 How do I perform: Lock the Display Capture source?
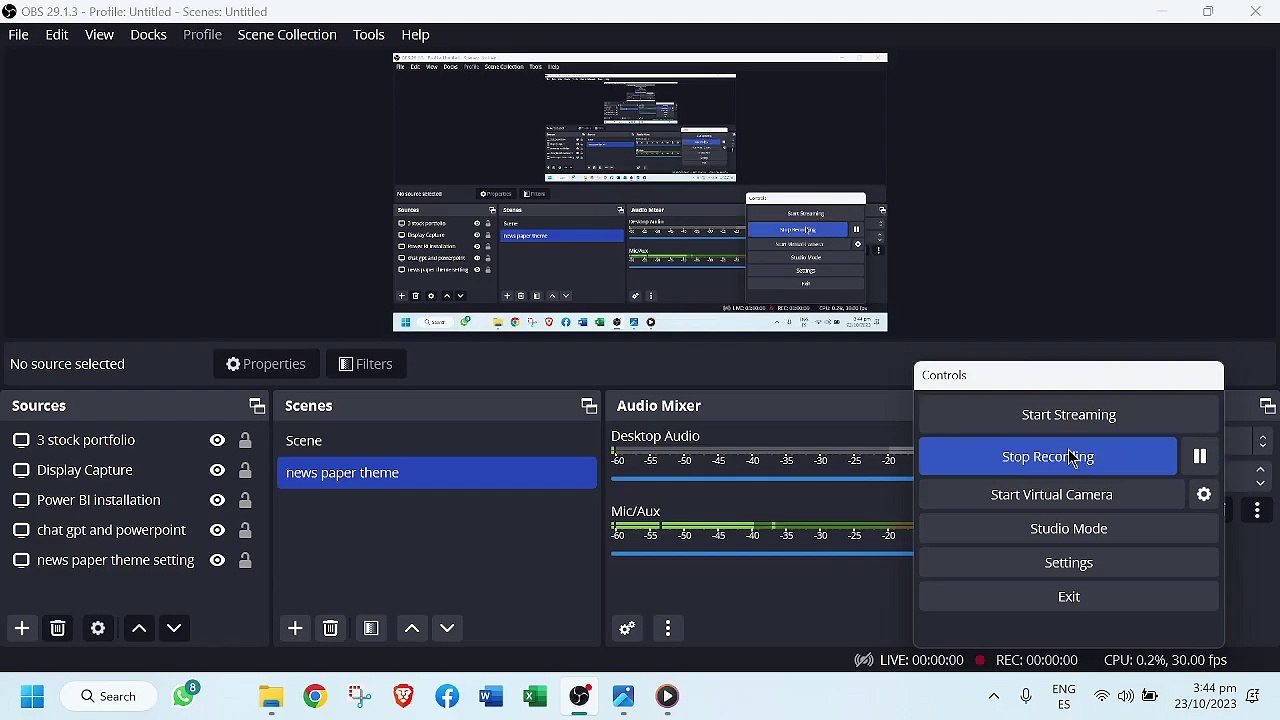[245, 470]
